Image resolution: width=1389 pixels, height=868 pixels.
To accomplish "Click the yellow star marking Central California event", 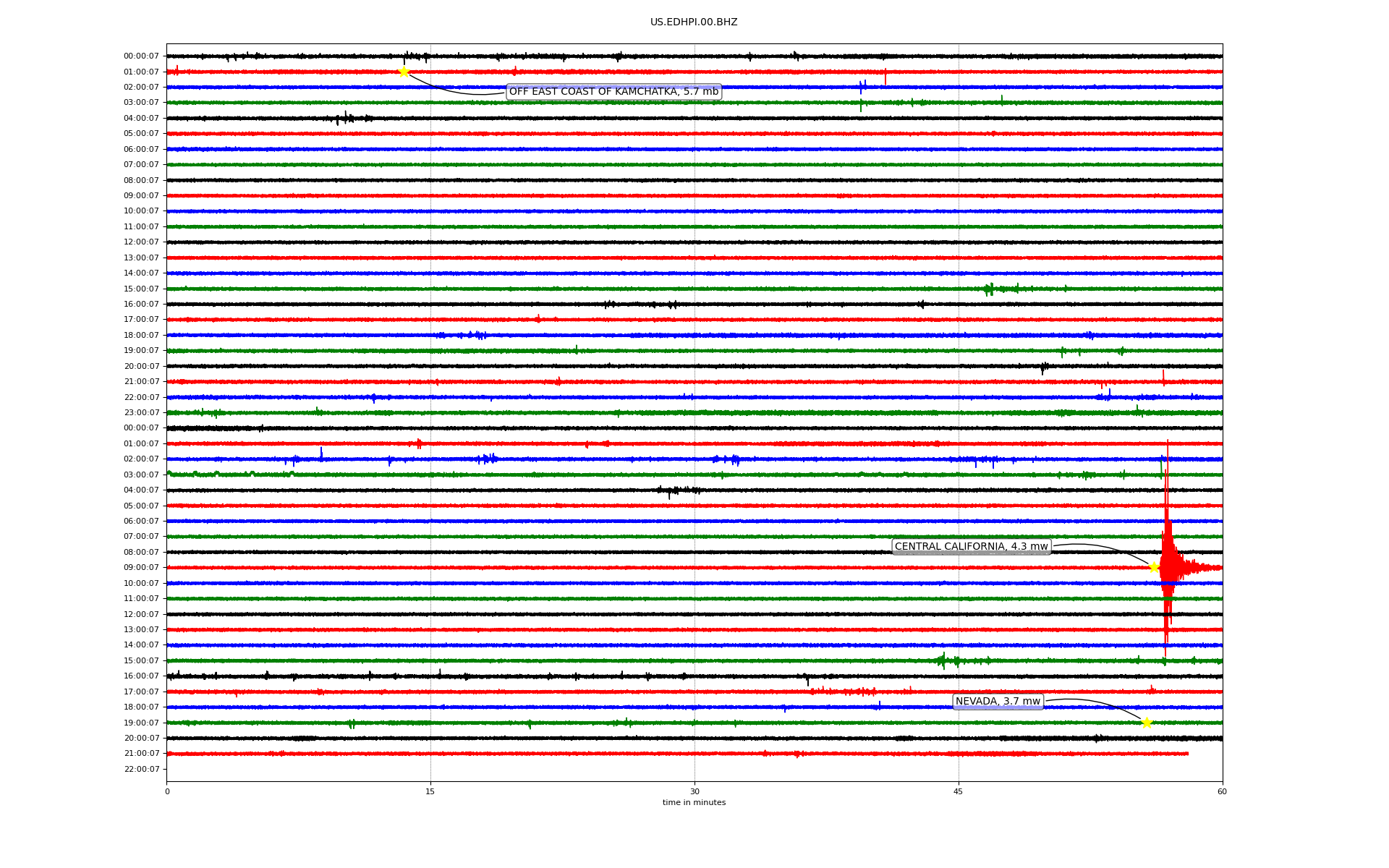I will 1154,567.
